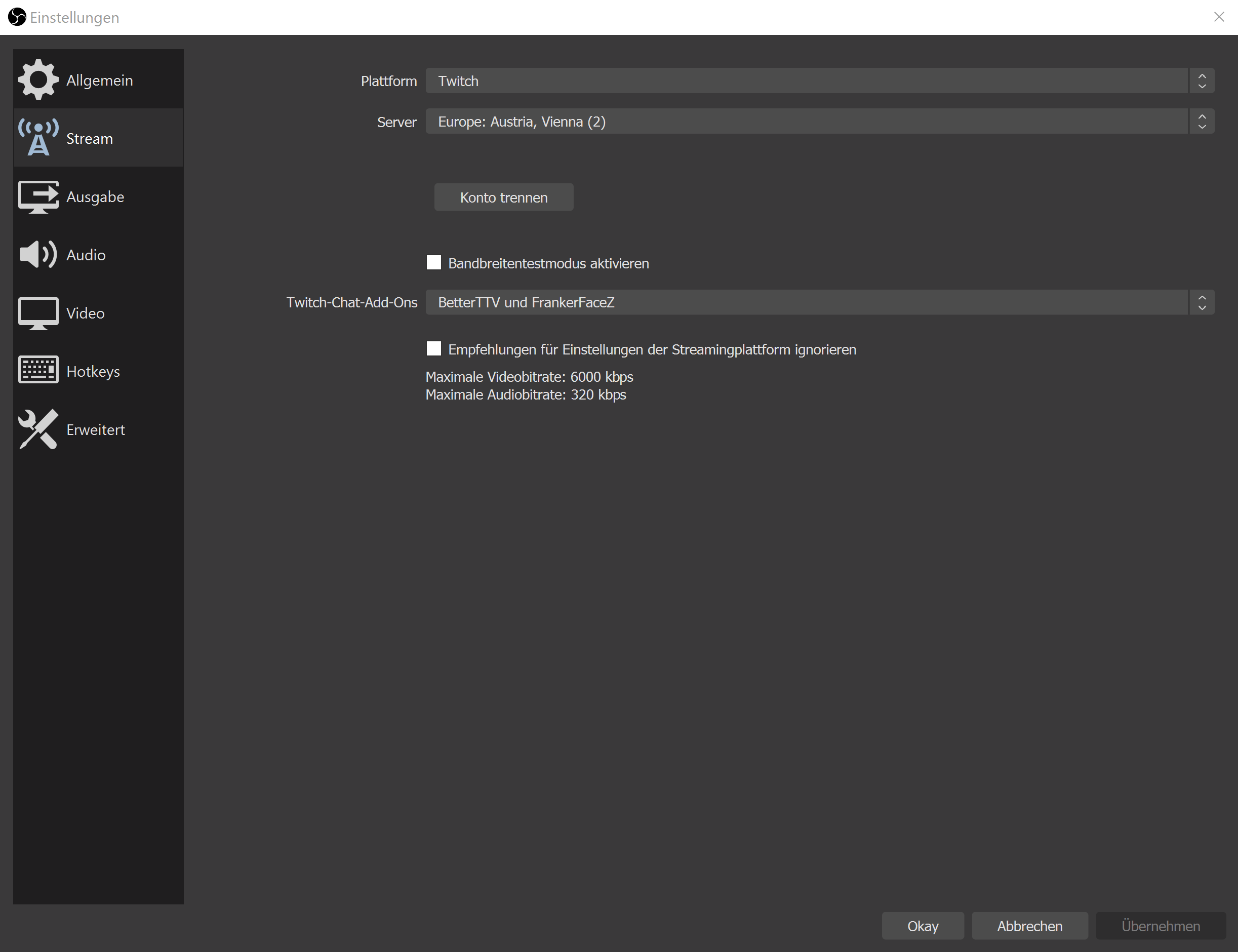This screenshot has height=952, width=1238.
Task: Click the antenna Stream icon
Action: point(38,138)
